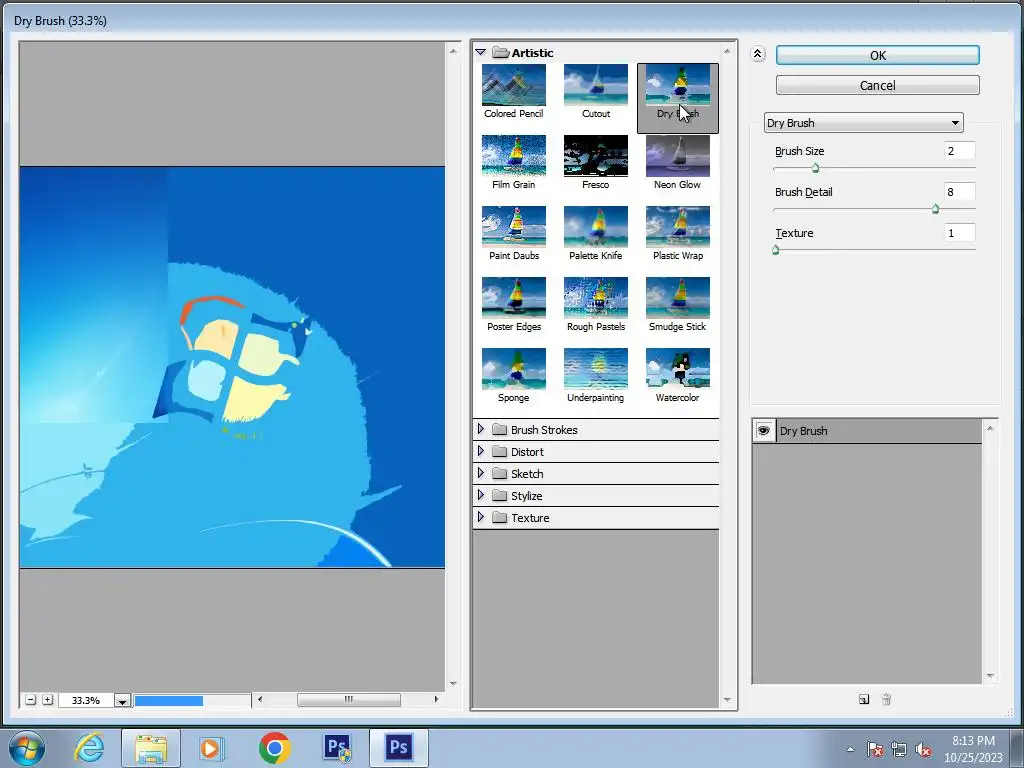The width and height of the screenshot is (1024, 768).
Task: Click the preview vertical scroll up arrow
Action: [453, 51]
